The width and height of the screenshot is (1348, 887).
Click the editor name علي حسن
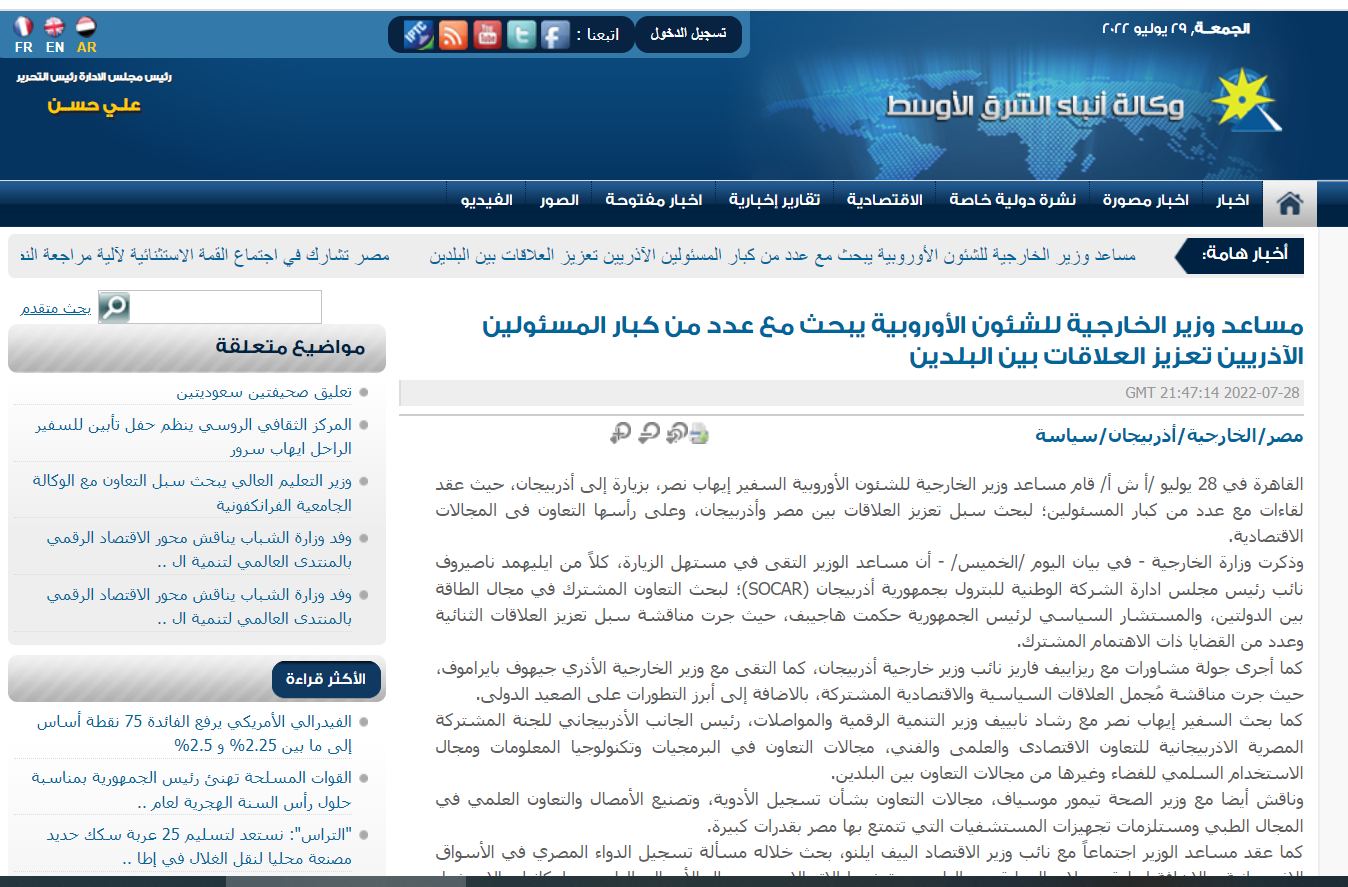pos(94,105)
